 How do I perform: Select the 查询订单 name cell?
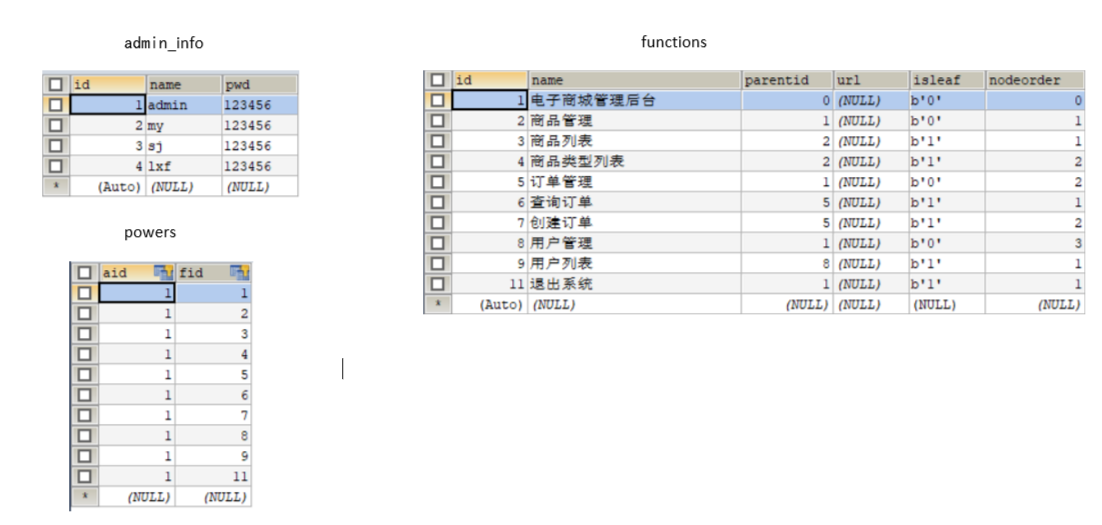pos(635,202)
